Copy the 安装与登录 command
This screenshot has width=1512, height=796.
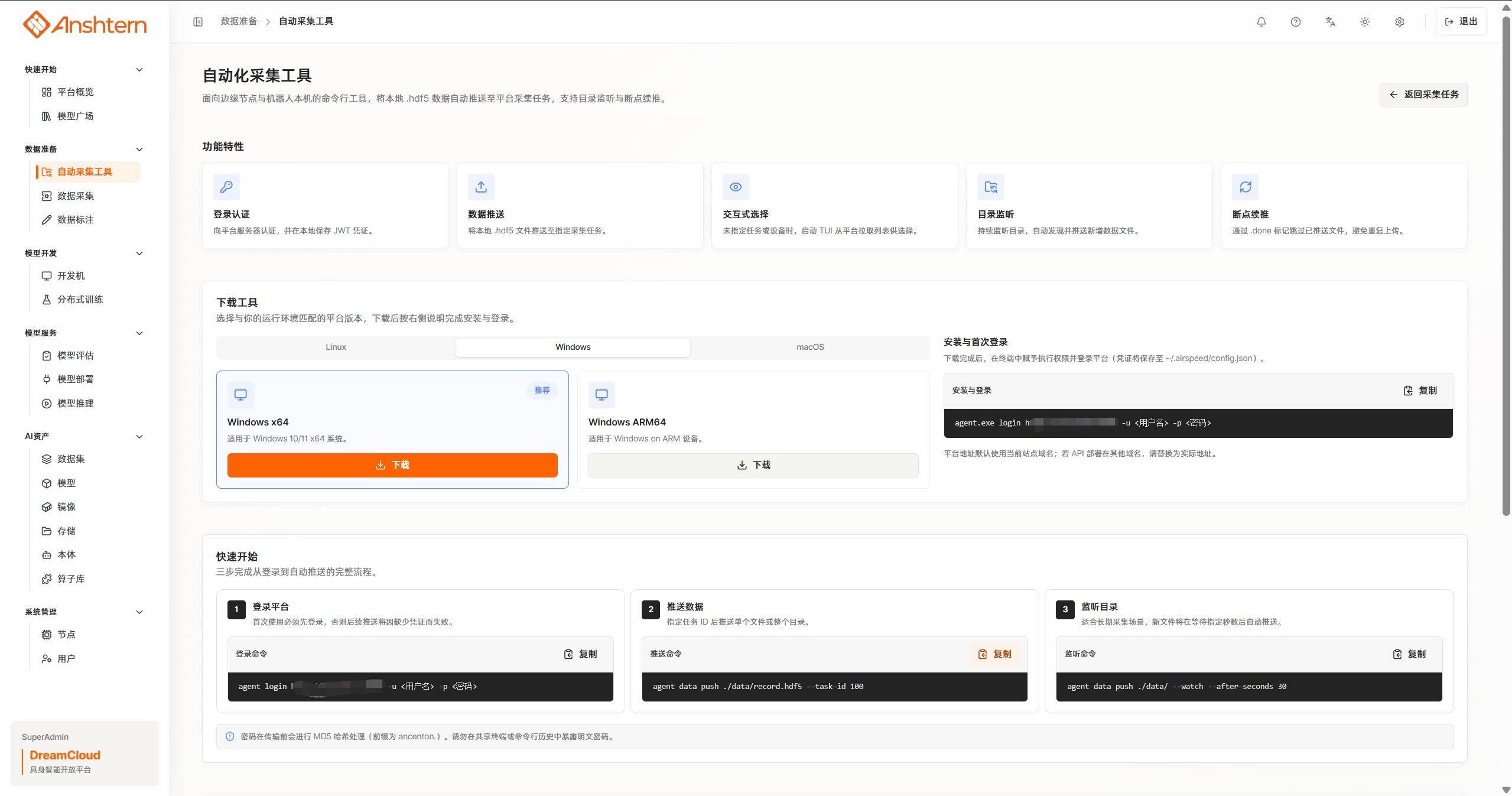tap(1420, 391)
